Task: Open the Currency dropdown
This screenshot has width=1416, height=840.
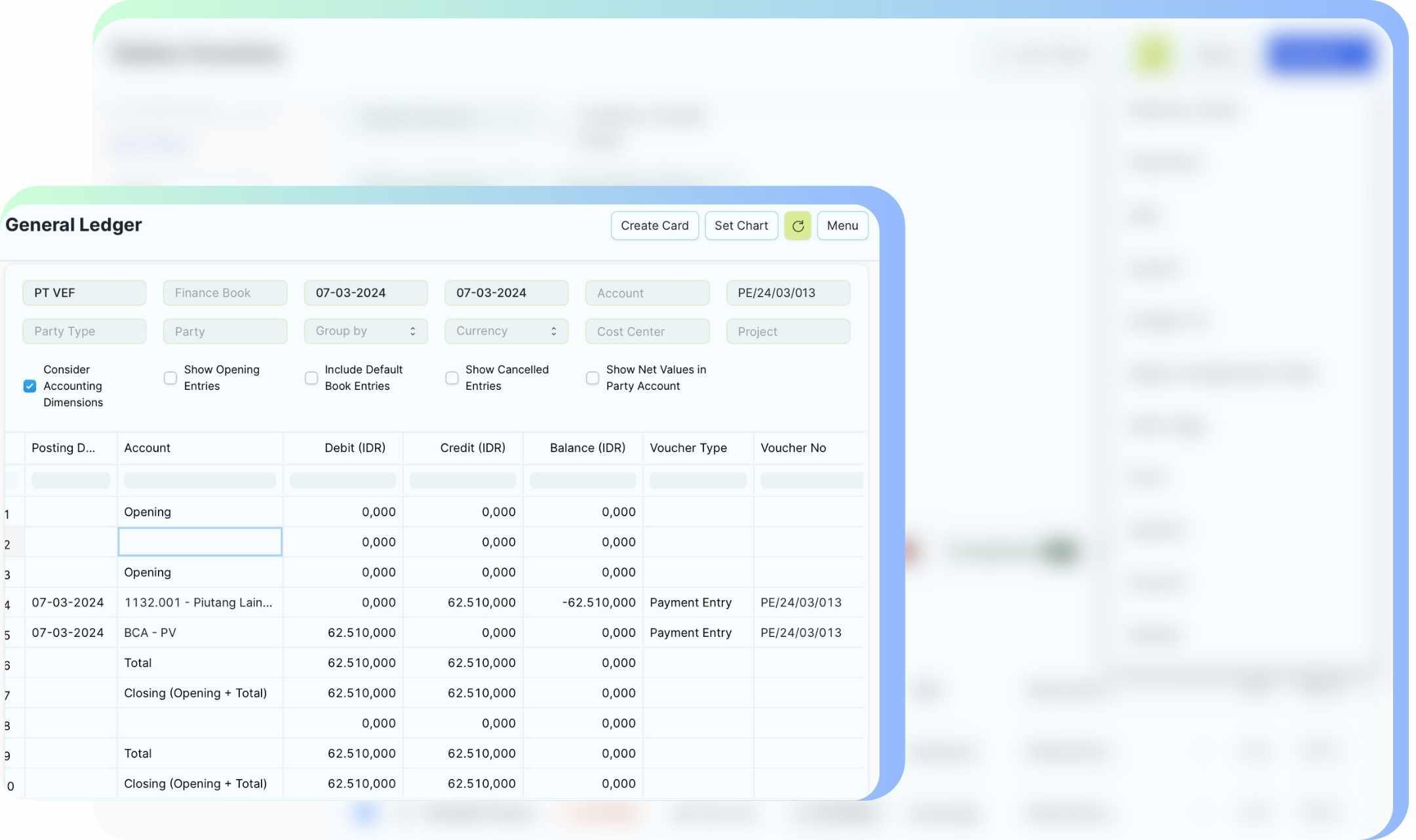Action: (x=505, y=331)
